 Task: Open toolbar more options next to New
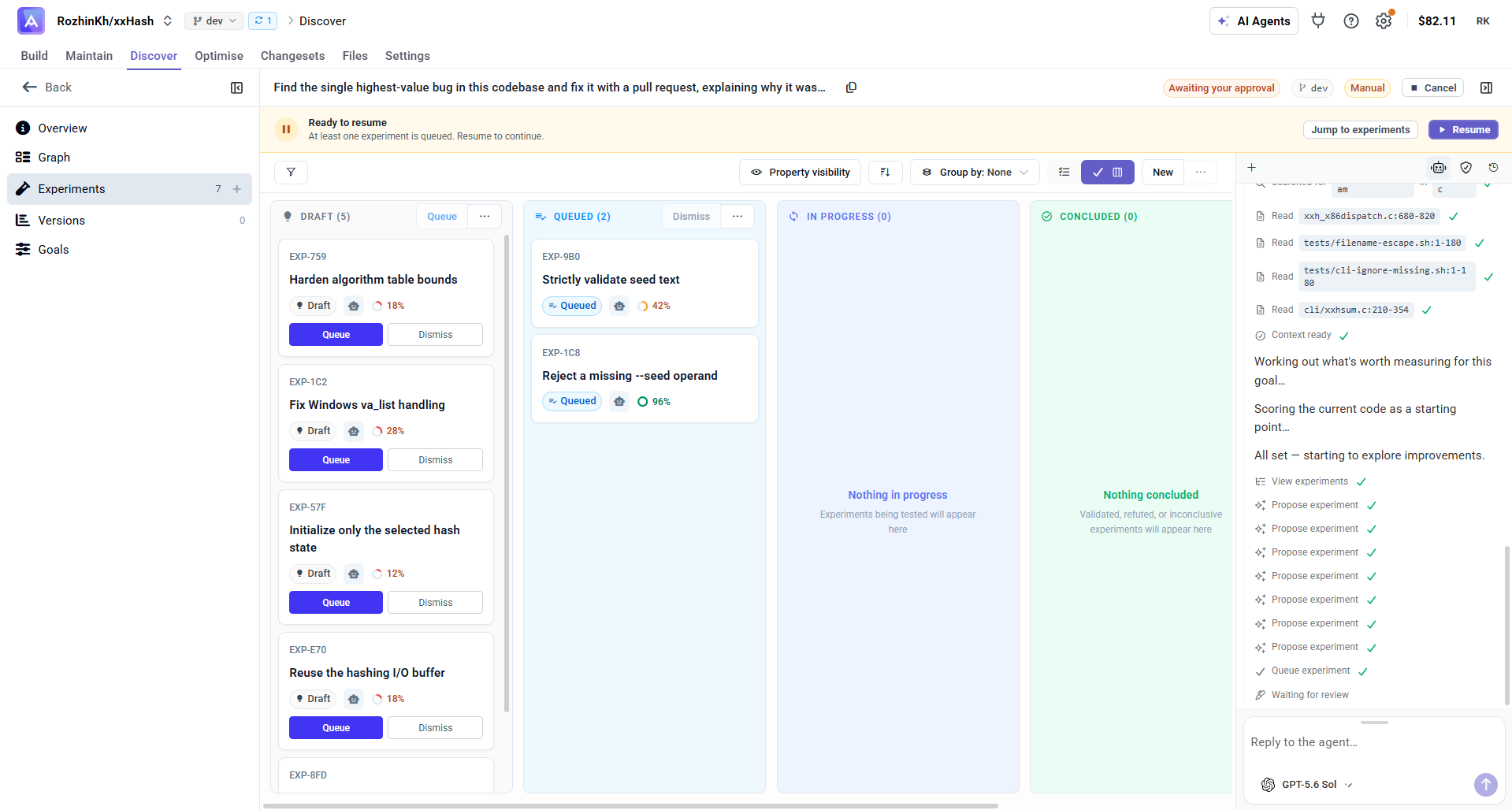[x=1201, y=172]
